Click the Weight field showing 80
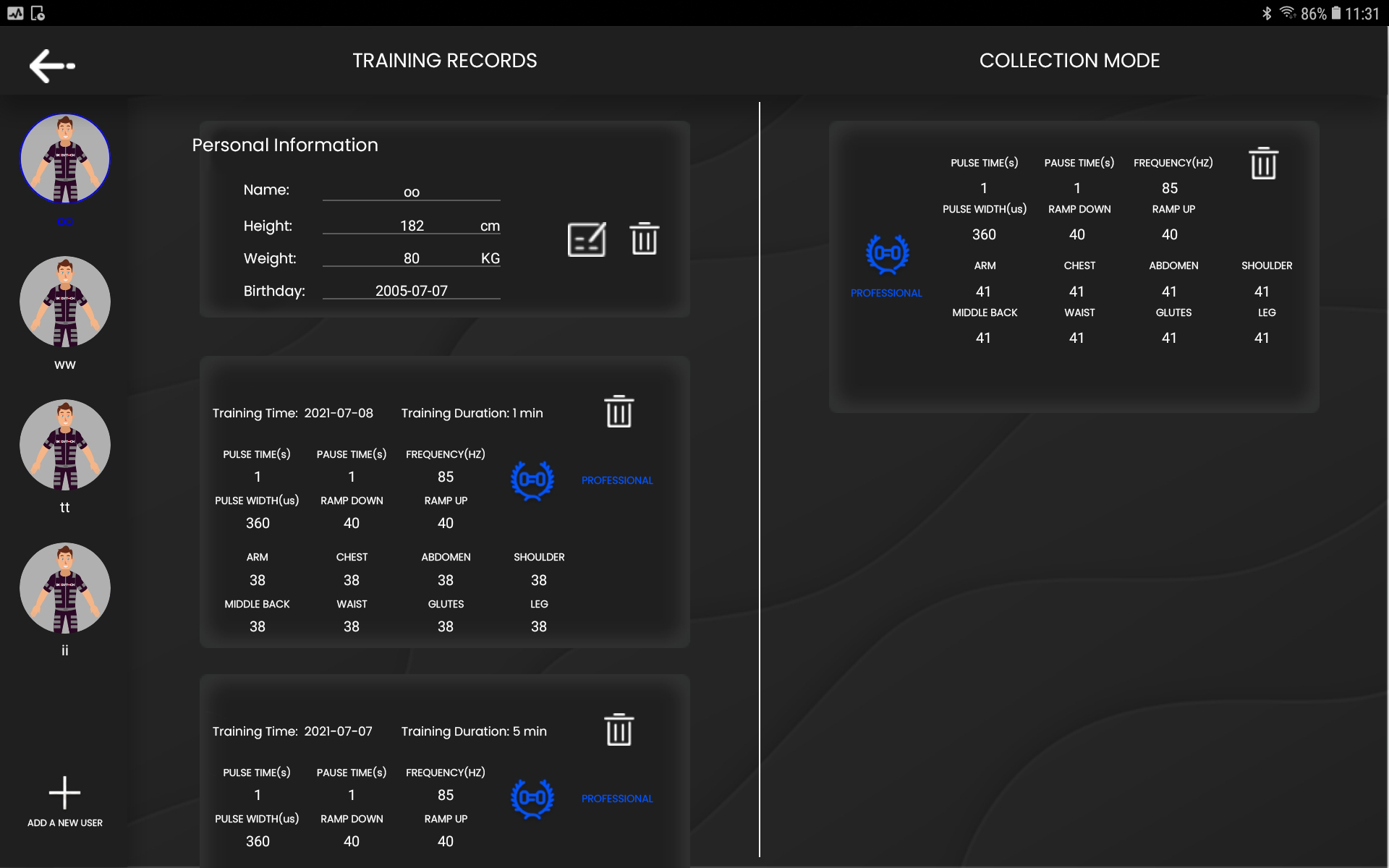 411,258
